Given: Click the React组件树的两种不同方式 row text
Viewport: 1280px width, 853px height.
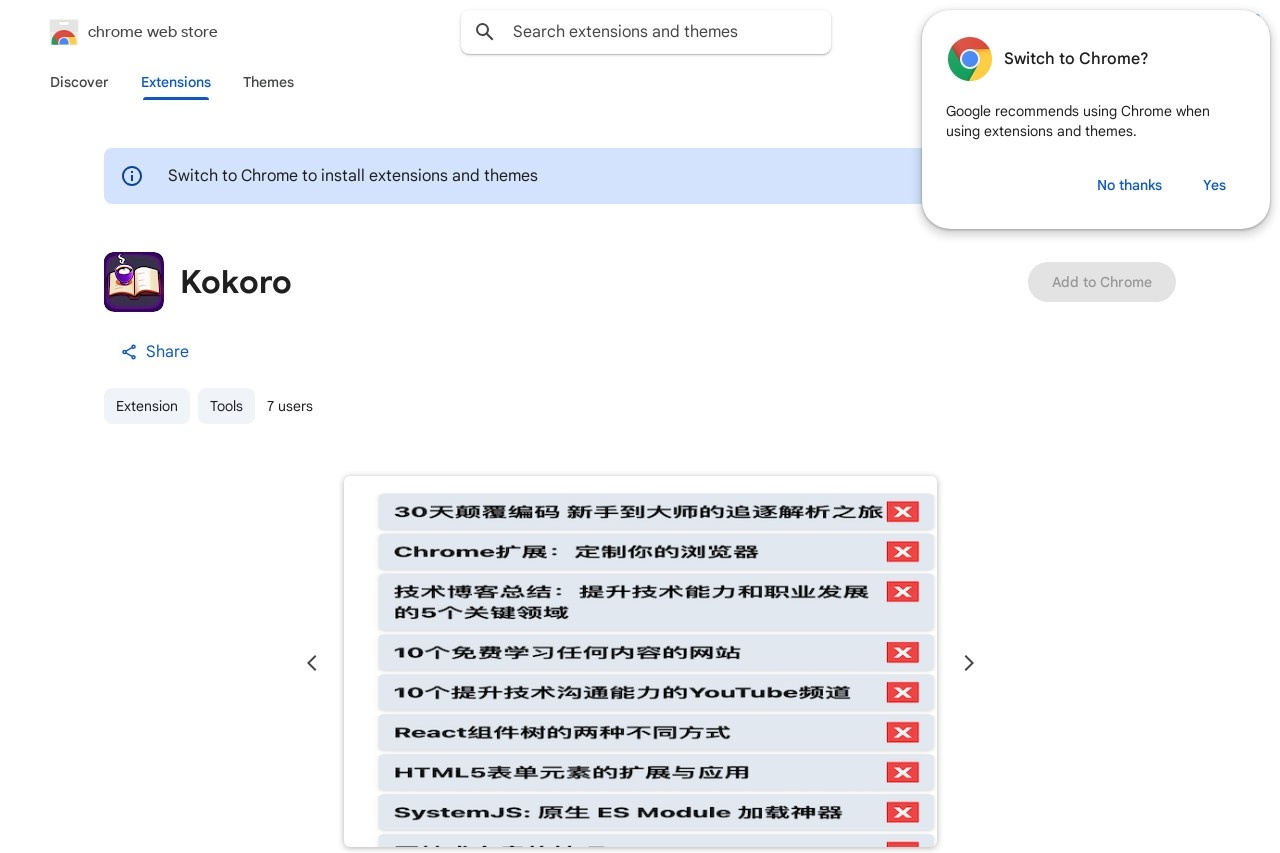Looking at the screenshot, I should (x=562, y=733).
